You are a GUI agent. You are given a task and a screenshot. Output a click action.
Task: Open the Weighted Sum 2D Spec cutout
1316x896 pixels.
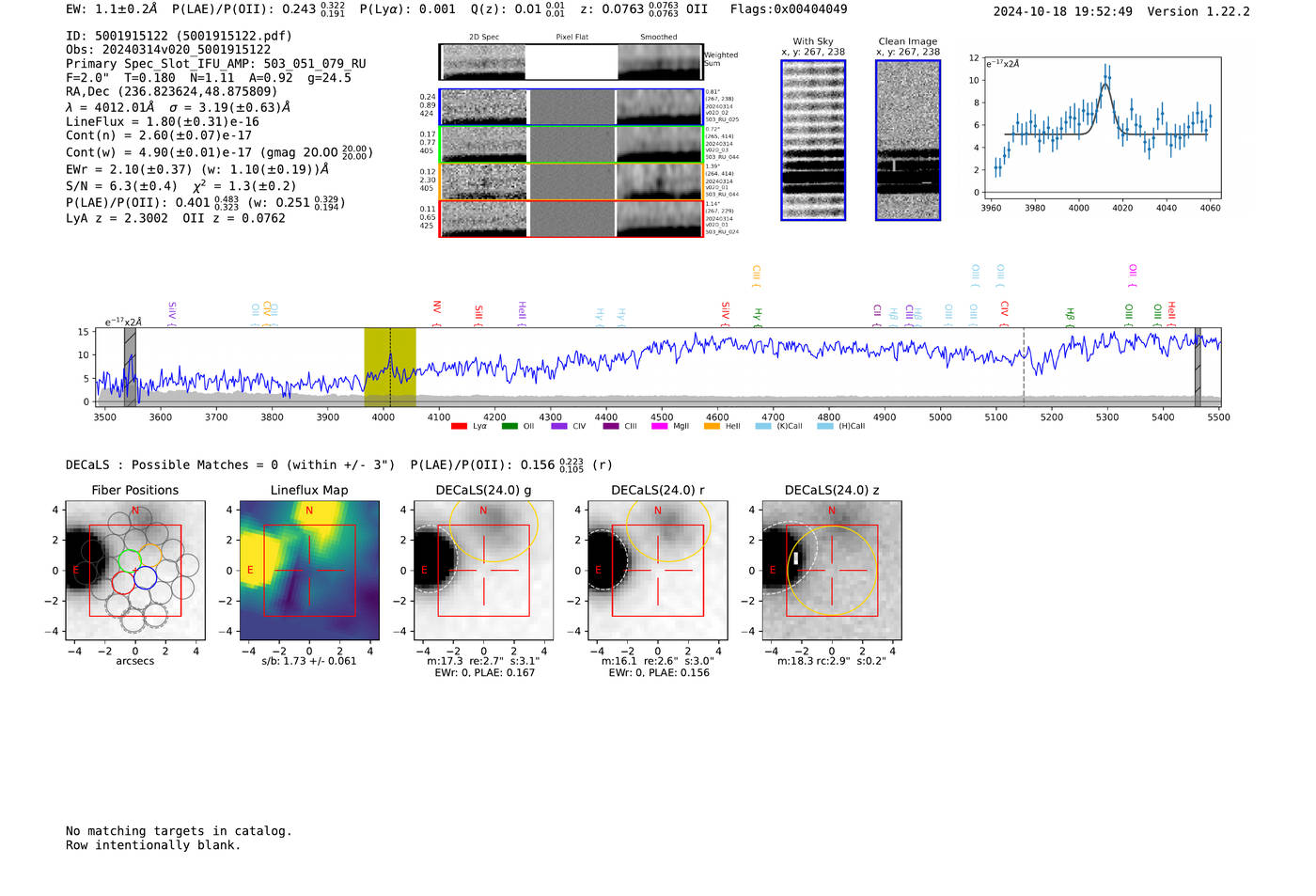tap(484, 62)
